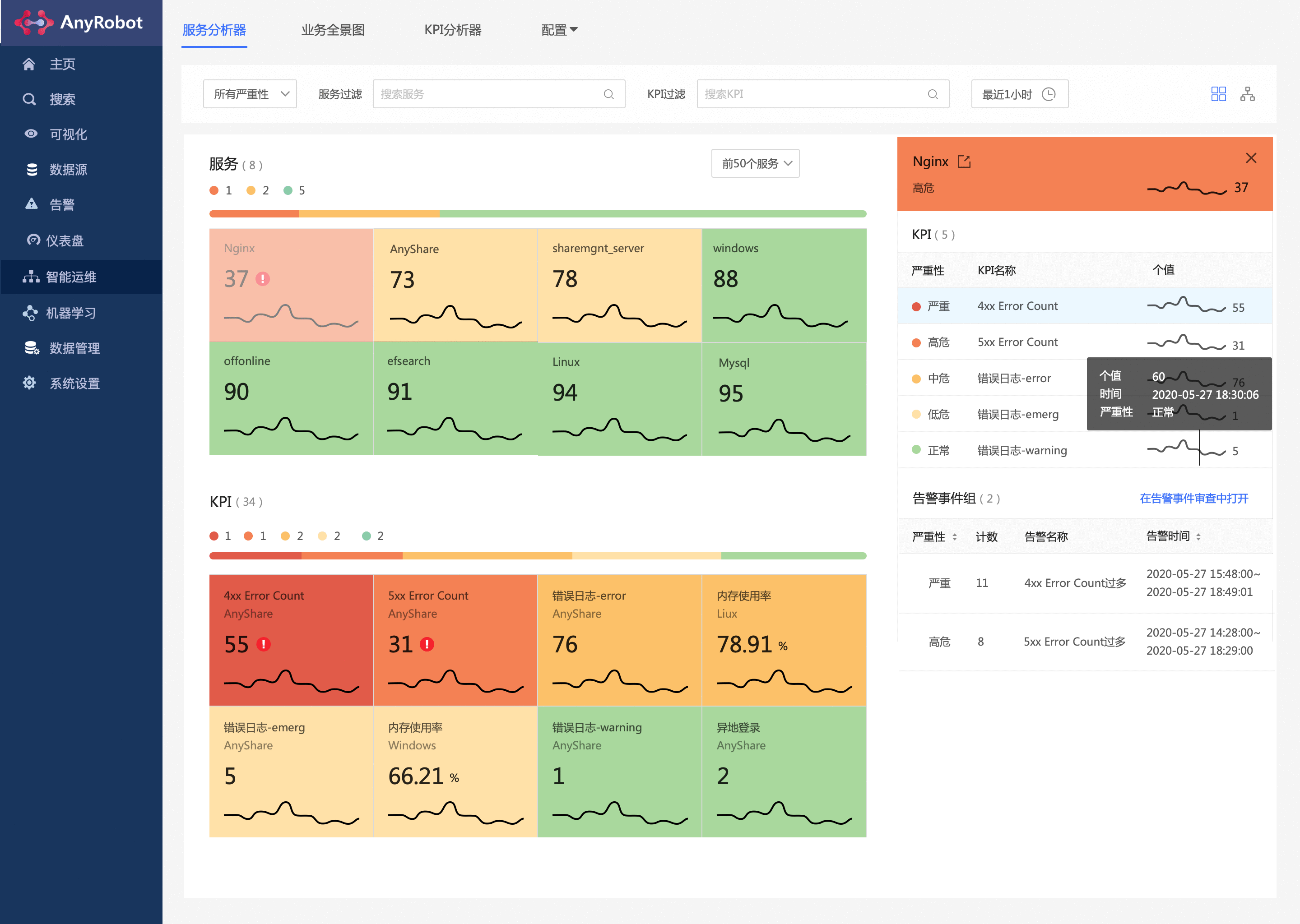
Task: Expand the 配置 menu
Action: click(x=559, y=30)
